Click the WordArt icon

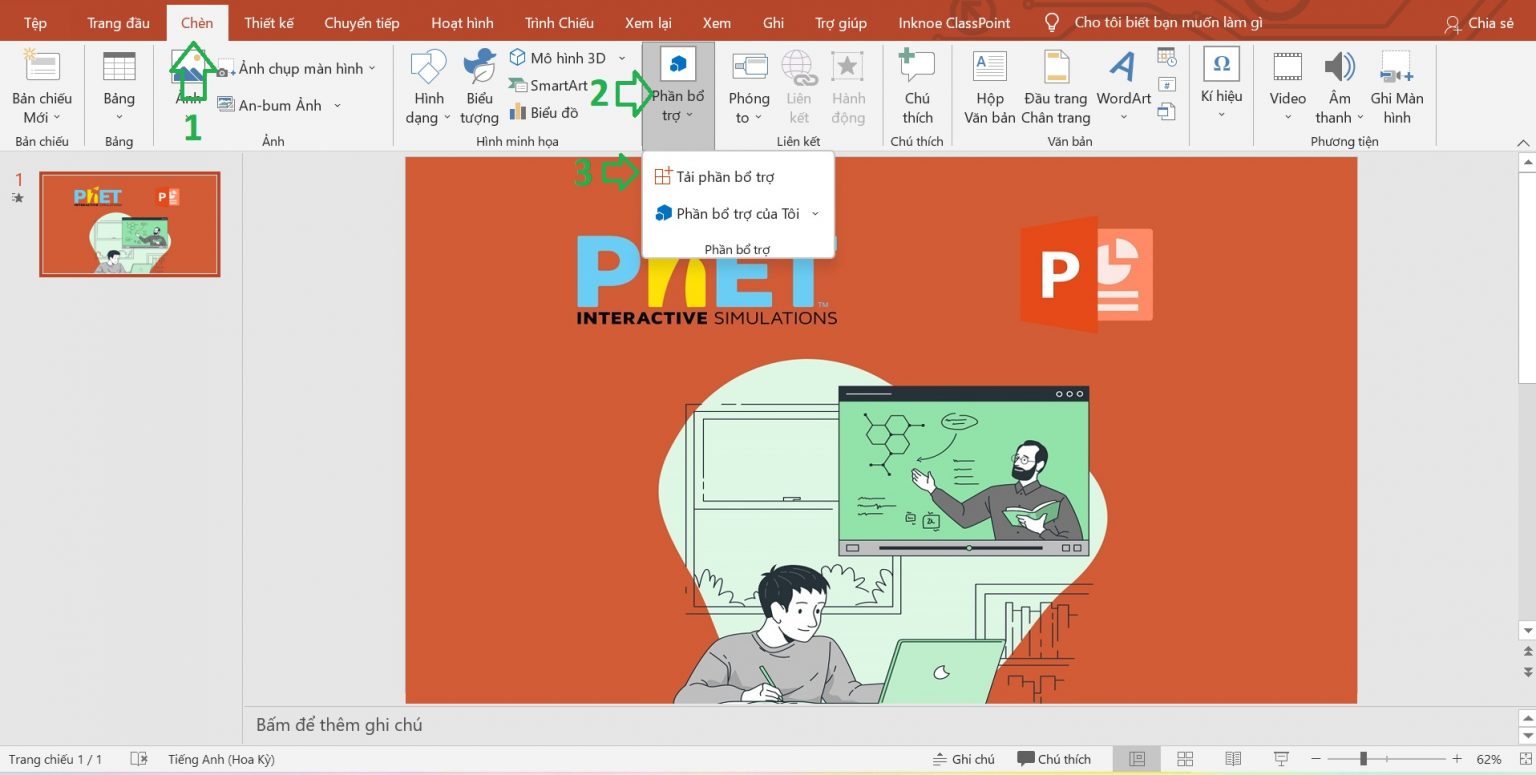[x=1123, y=68]
